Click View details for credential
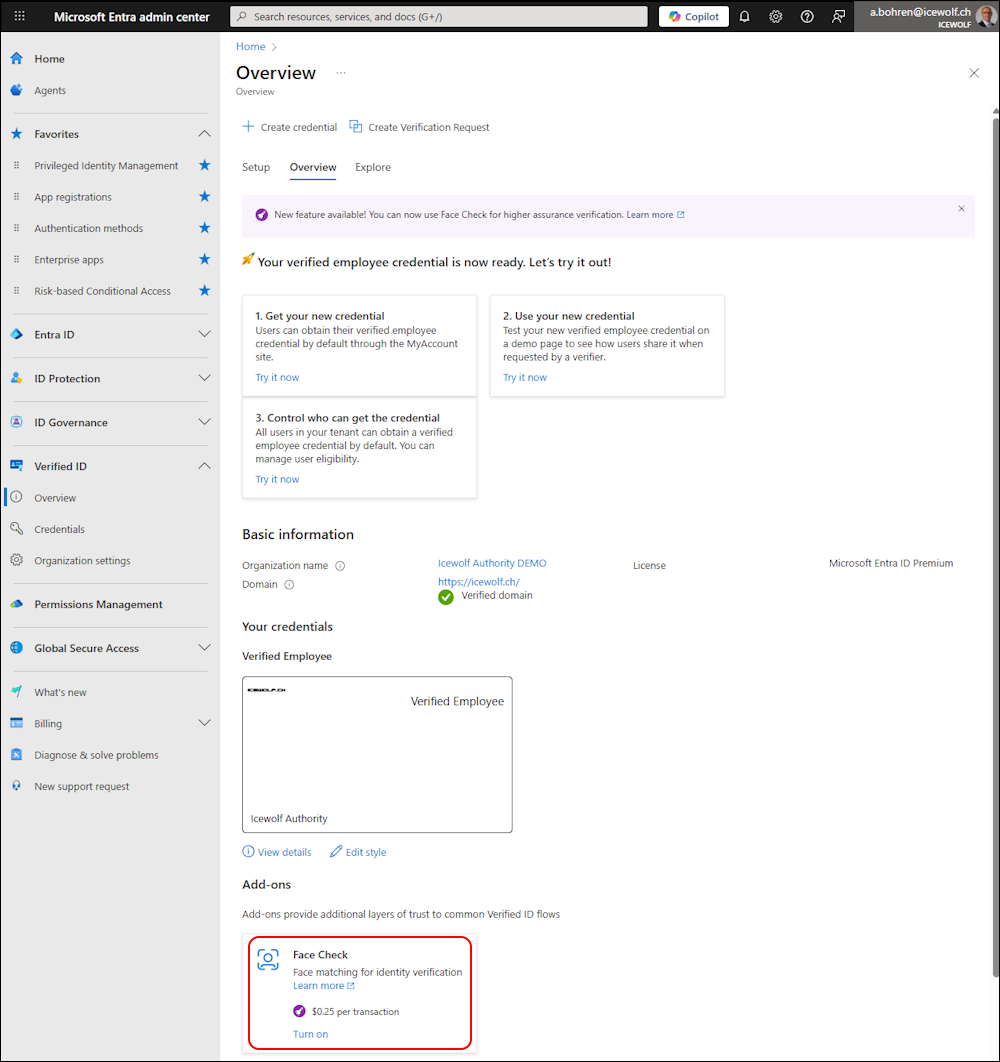This screenshot has height=1062, width=1000. pyautogui.click(x=277, y=852)
